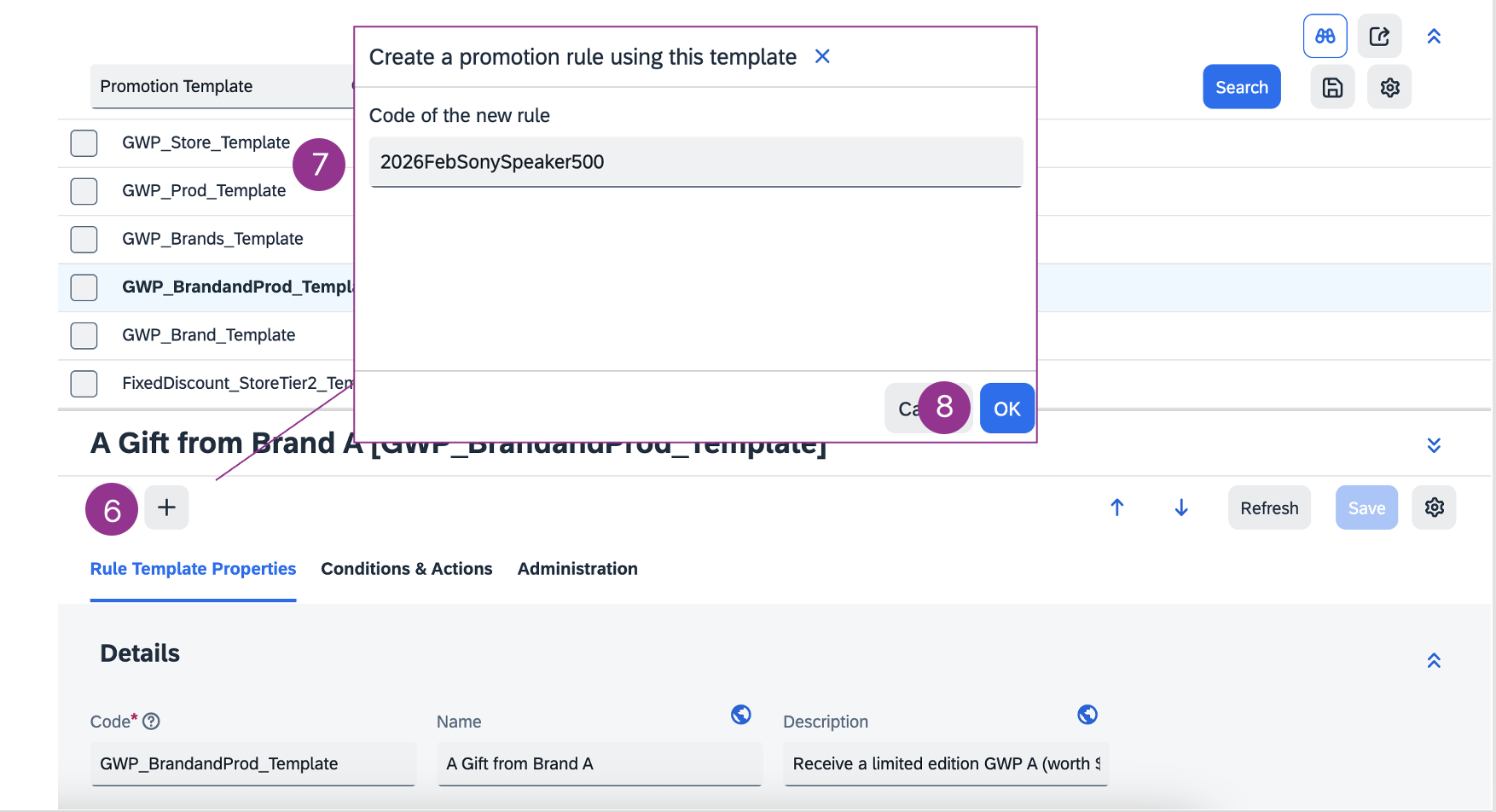This screenshot has width=1496, height=812.
Task: Select the GWP_Brand_Template checkbox
Action: (84, 335)
